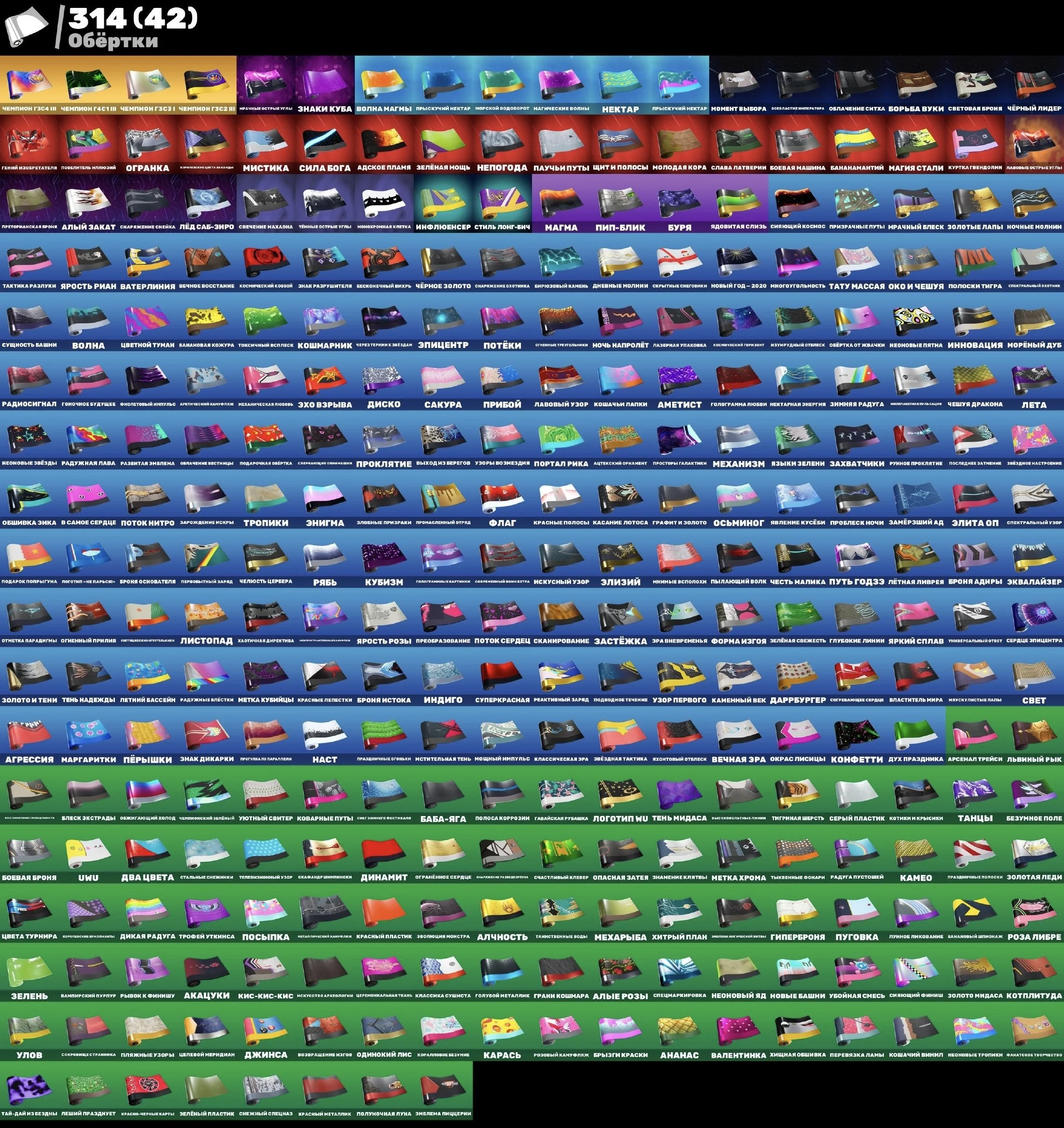This screenshot has width=1064, height=1128.
Task: Choose the ДИСКО wrap
Action: point(384,380)
